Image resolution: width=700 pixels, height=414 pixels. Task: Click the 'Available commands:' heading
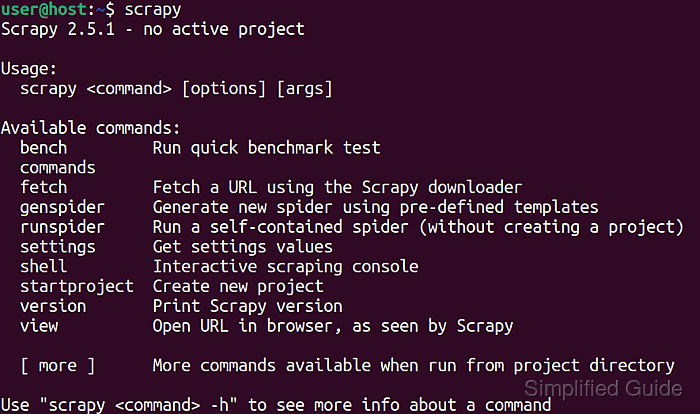(90, 128)
